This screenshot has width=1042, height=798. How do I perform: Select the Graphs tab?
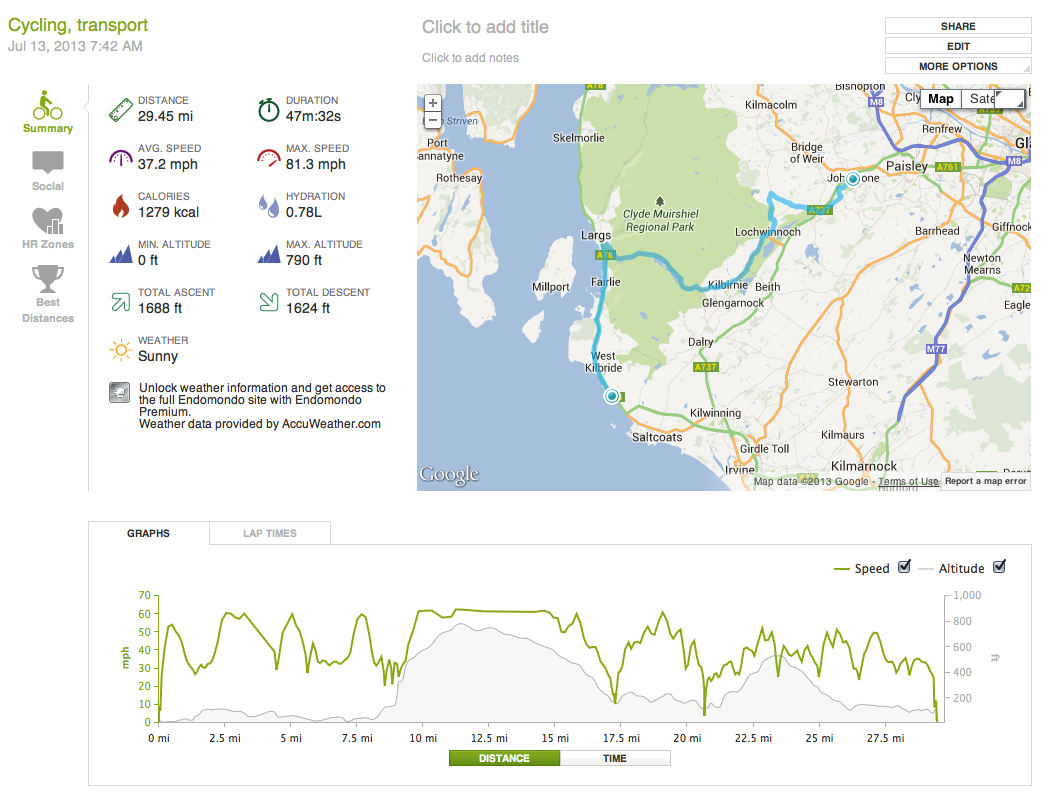pos(148,533)
